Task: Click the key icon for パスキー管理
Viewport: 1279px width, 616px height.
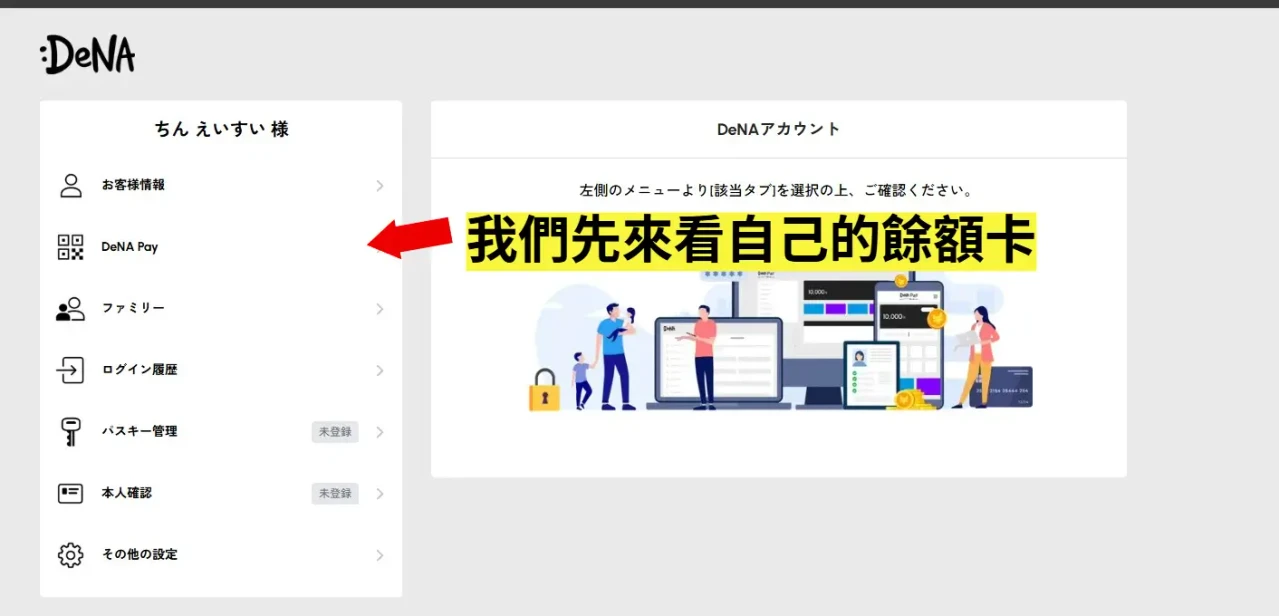Action: pos(70,432)
